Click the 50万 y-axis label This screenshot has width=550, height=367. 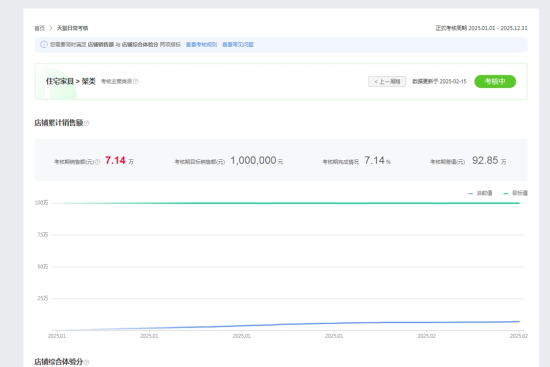point(43,267)
